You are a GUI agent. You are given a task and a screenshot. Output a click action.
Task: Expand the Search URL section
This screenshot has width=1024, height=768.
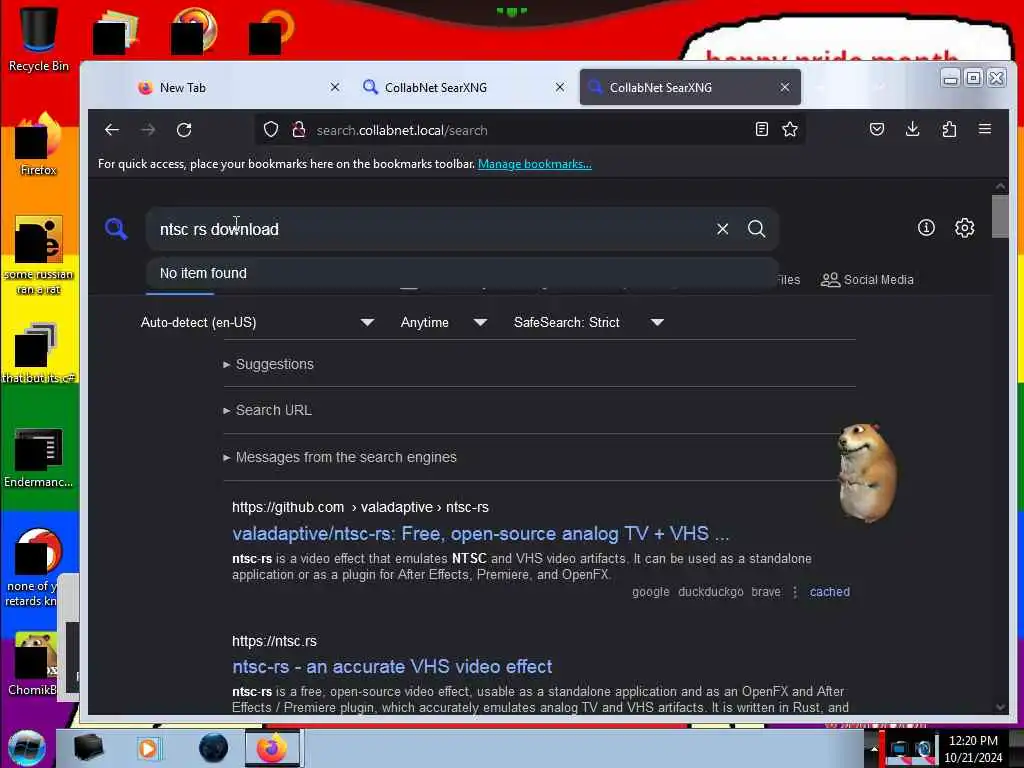pyautogui.click(x=268, y=410)
